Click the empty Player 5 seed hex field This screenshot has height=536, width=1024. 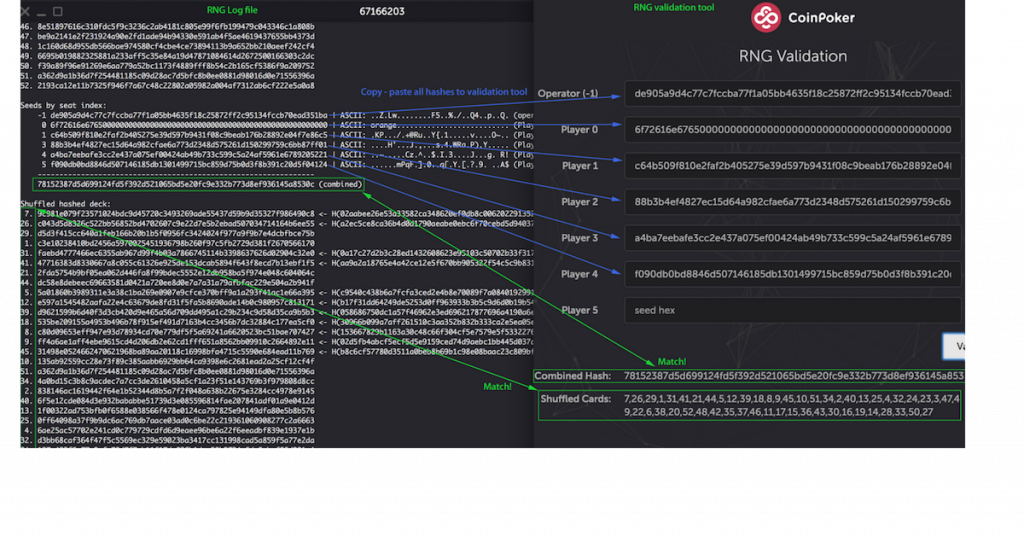[x=793, y=310]
